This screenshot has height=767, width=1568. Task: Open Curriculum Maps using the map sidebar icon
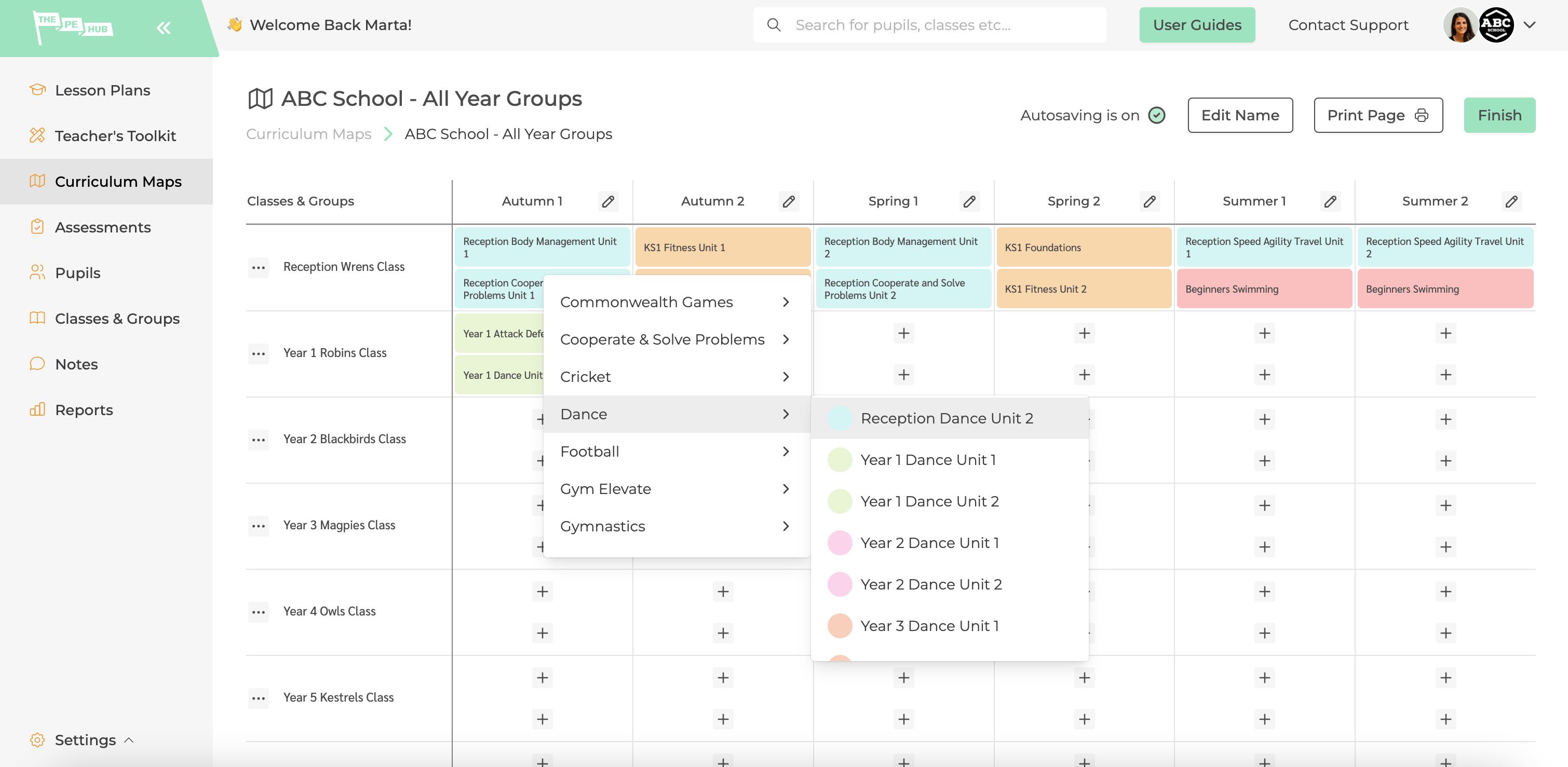point(38,181)
